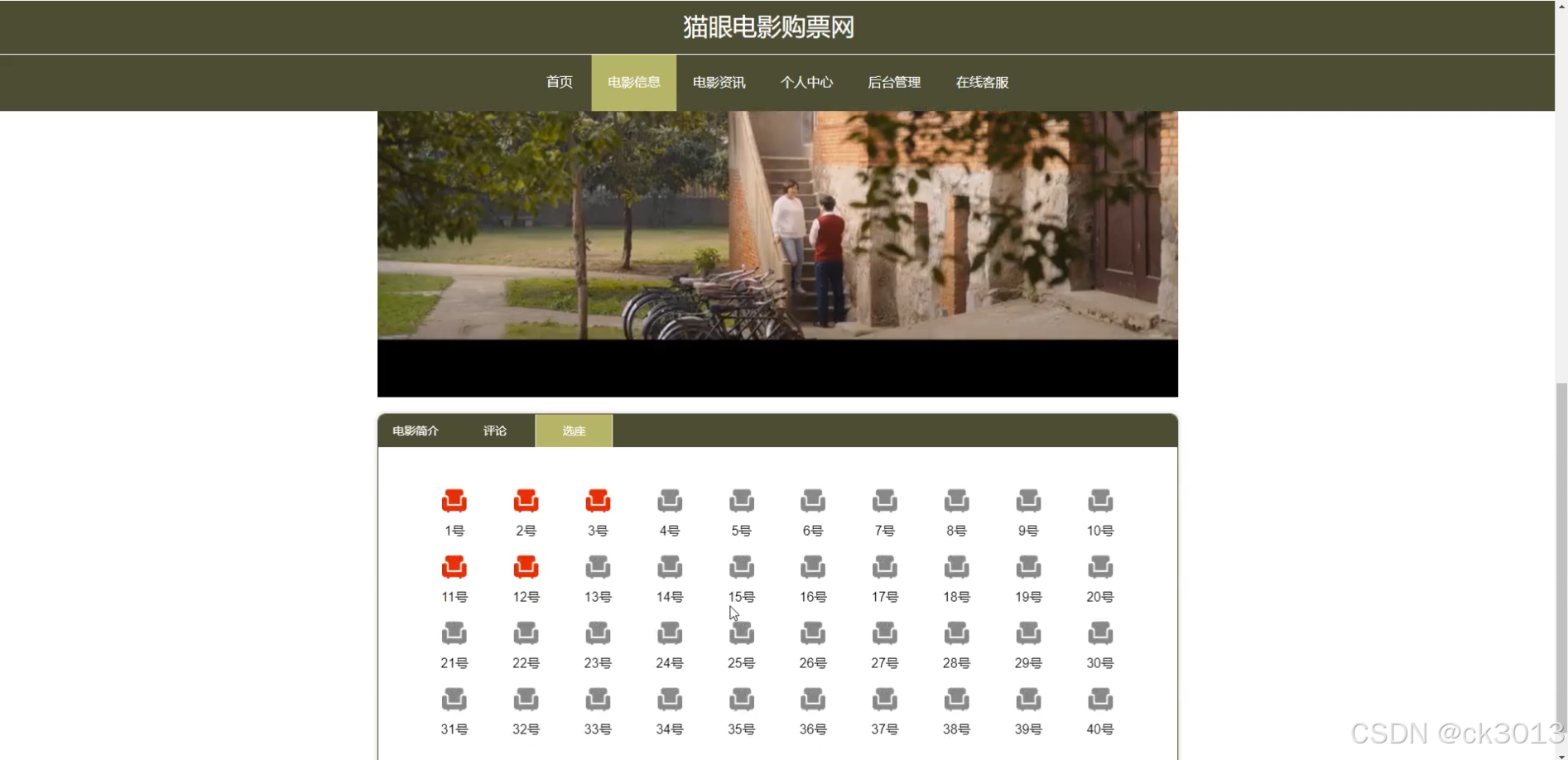This screenshot has height=760, width=1568.
Task: Pick the gray seat icon 13号
Action: (x=598, y=567)
